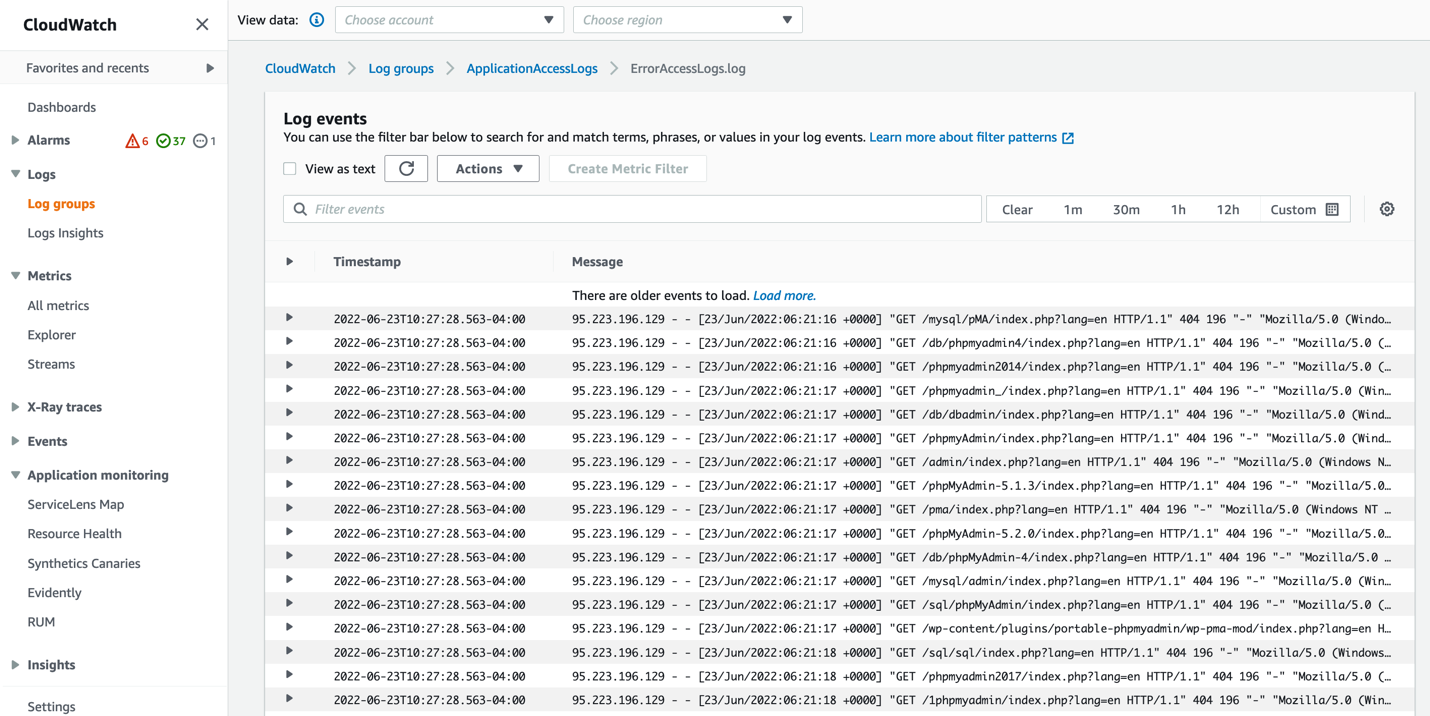Click the search magnifier in the filter bar
The width and height of the screenshot is (1430, 716).
(300, 209)
